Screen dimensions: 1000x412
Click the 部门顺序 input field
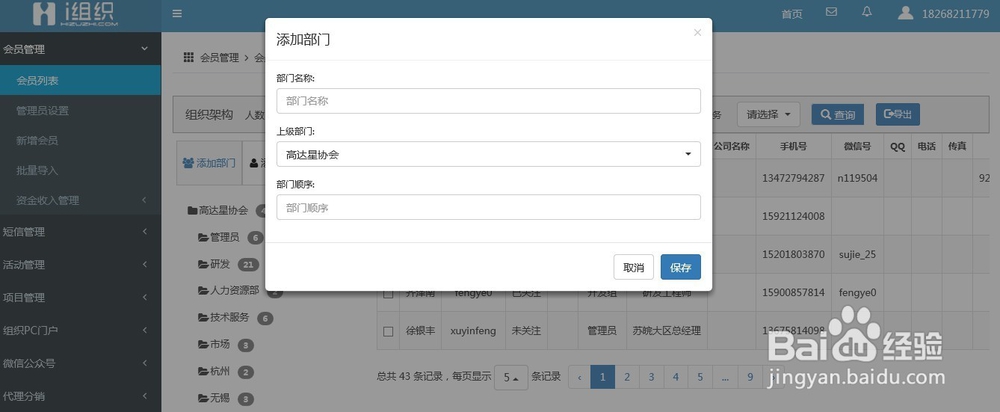489,207
